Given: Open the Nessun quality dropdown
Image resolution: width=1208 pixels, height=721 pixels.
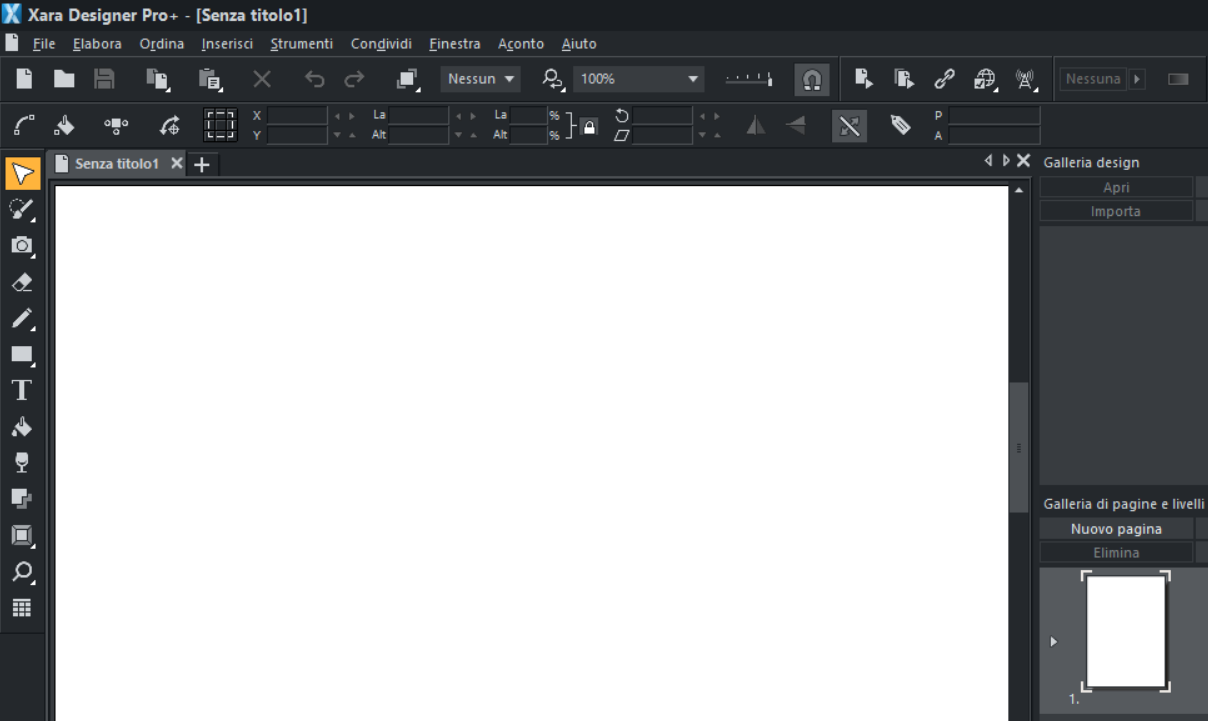Looking at the screenshot, I should click(x=481, y=79).
